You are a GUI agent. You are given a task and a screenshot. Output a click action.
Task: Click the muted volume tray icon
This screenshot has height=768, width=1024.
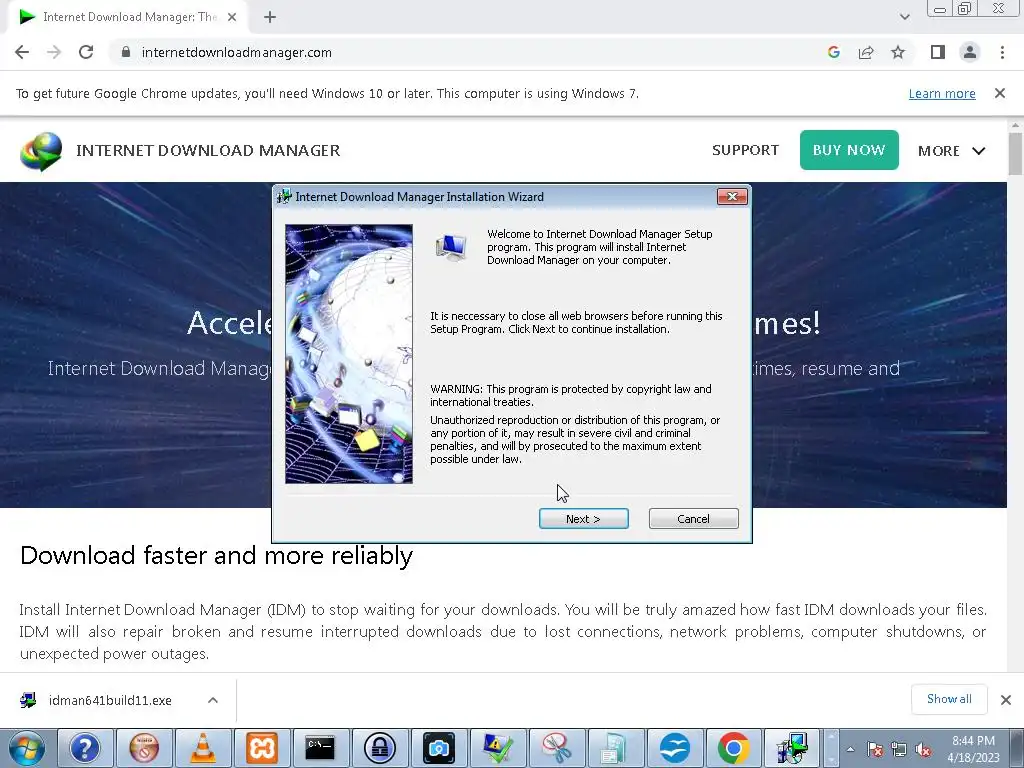(x=923, y=749)
